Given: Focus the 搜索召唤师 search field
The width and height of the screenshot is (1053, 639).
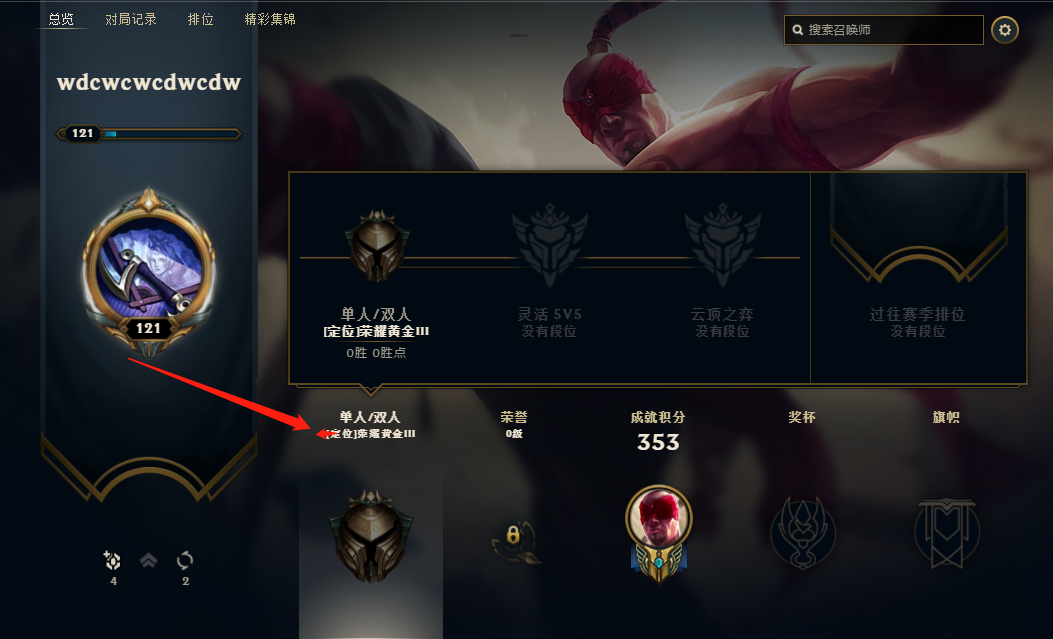Looking at the screenshot, I should (884, 30).
